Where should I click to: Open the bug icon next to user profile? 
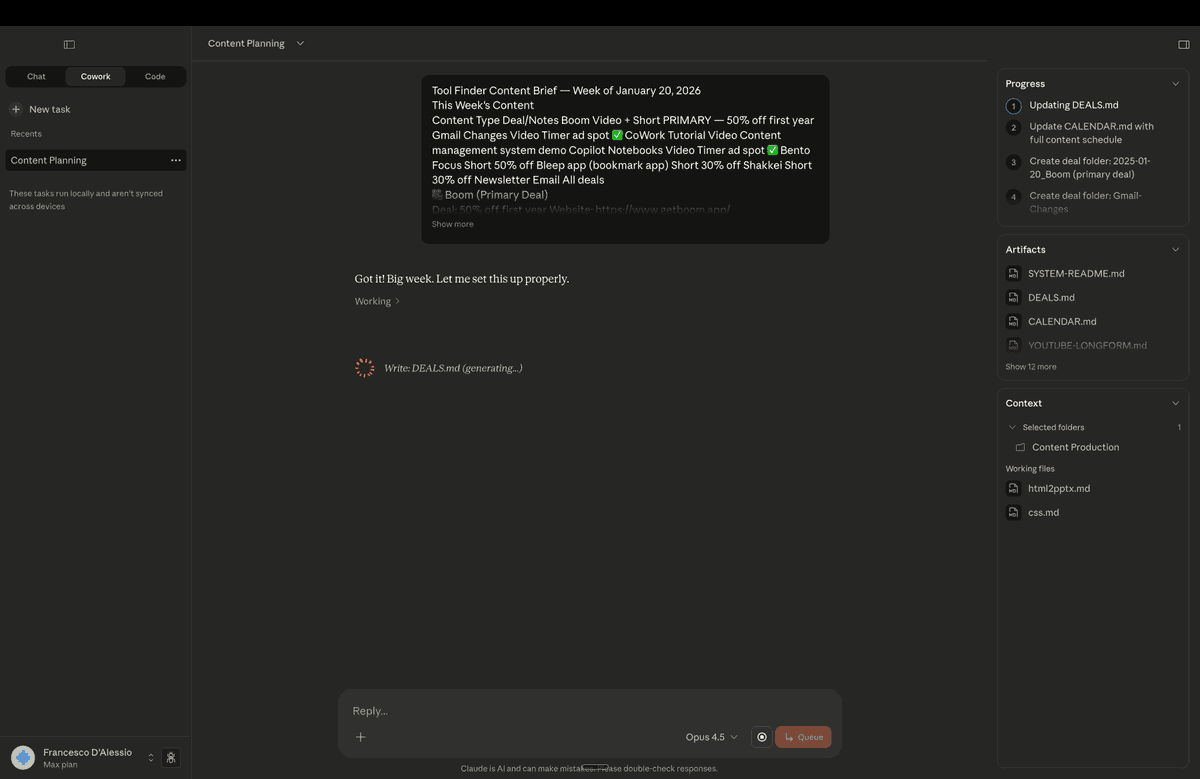[171, 758]
